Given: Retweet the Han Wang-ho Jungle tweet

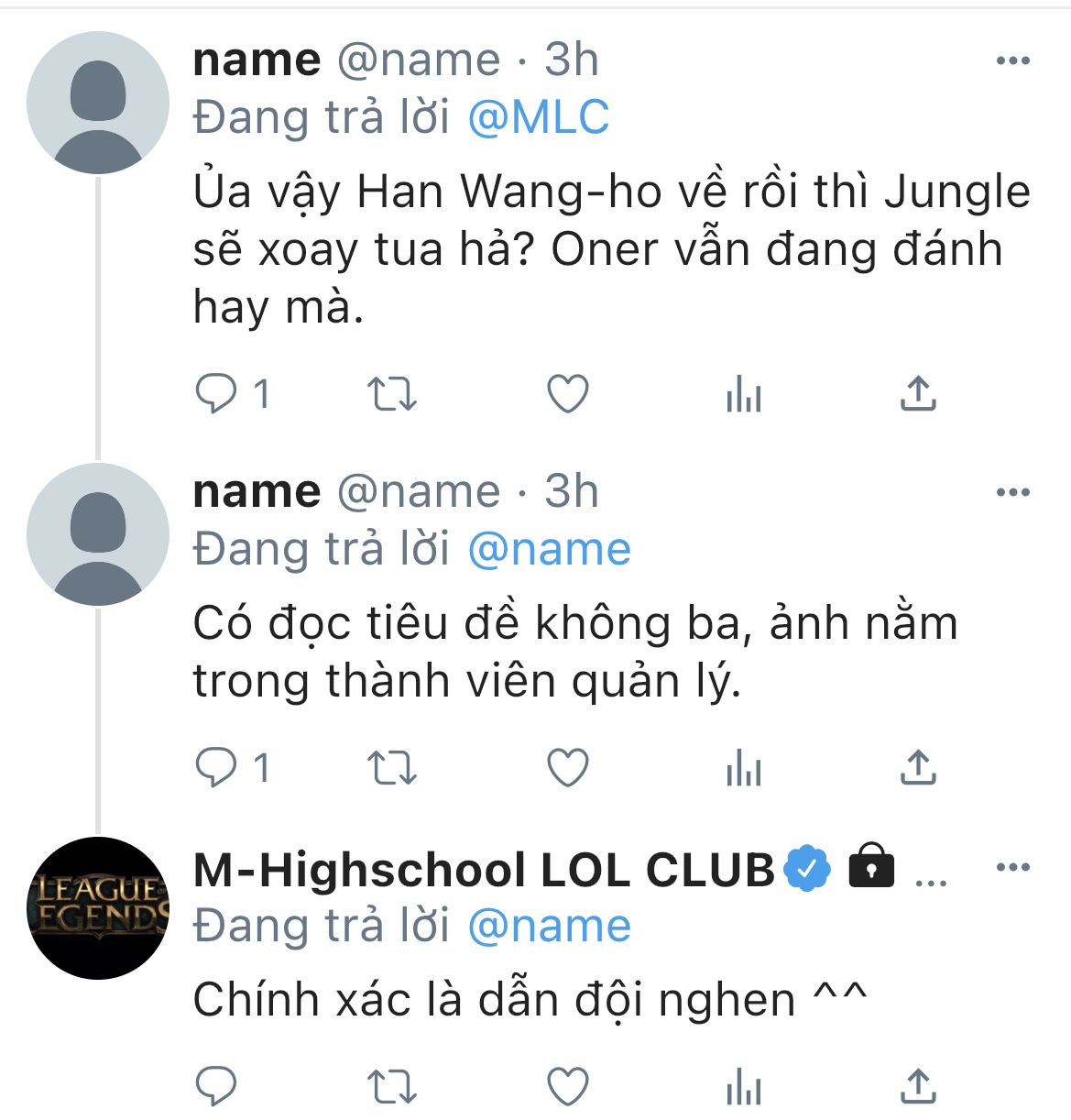Looking at the screenshot, I should pyautogui.click(x=392, y=394).
